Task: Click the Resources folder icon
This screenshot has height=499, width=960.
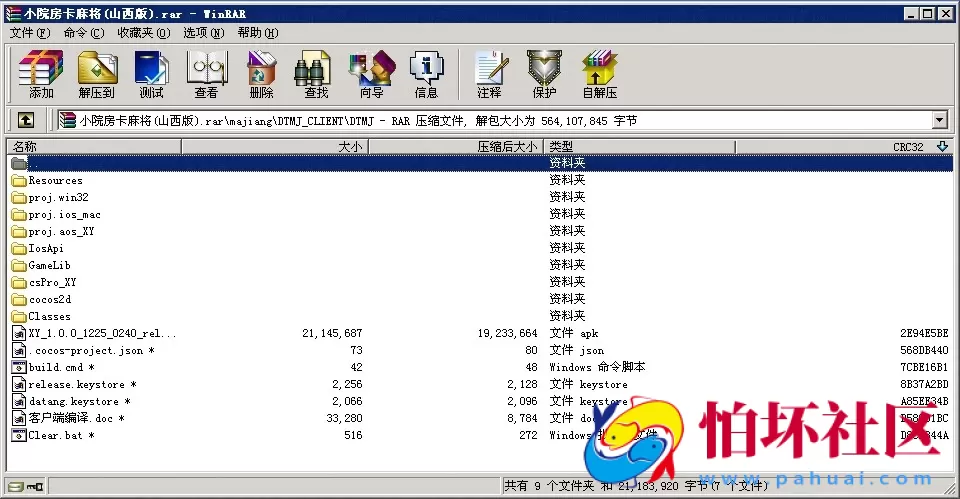Action: tap(19, 181)
